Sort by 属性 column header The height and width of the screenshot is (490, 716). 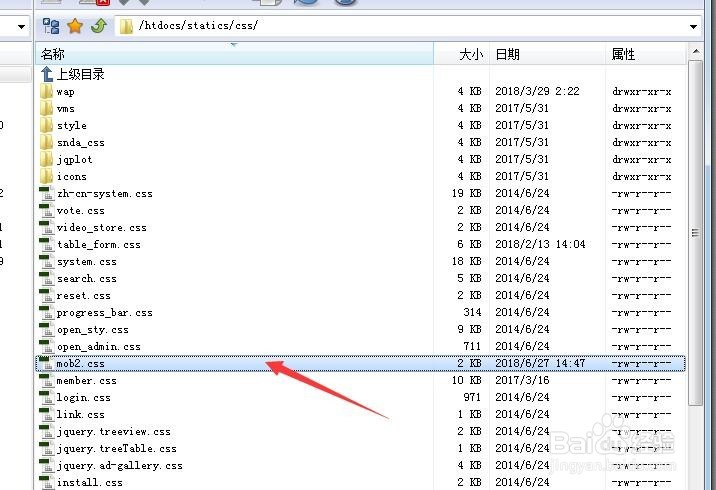(646, 54)
